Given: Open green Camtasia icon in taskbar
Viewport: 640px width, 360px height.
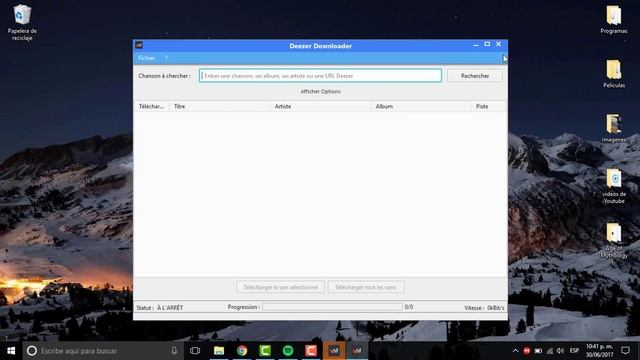Looking at the screenshot, I should [x=265, y=351].
